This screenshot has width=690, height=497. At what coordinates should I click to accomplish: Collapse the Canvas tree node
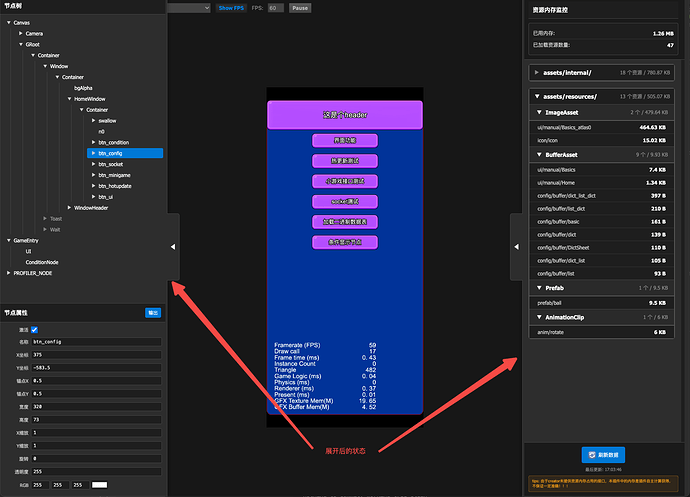click(9, 22)
